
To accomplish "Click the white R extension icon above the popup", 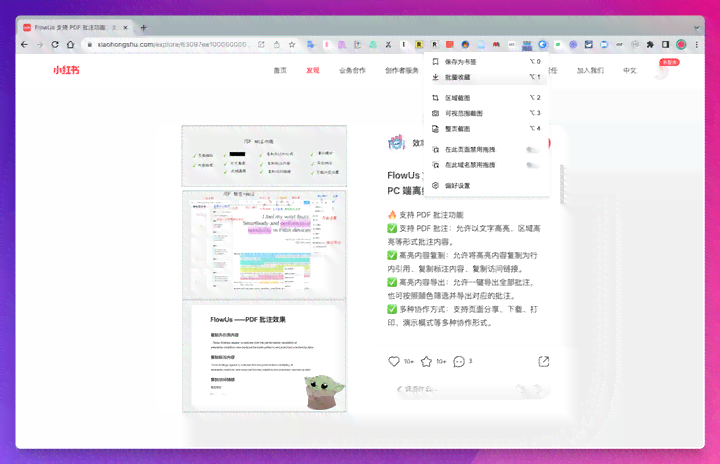I will 434,45.
